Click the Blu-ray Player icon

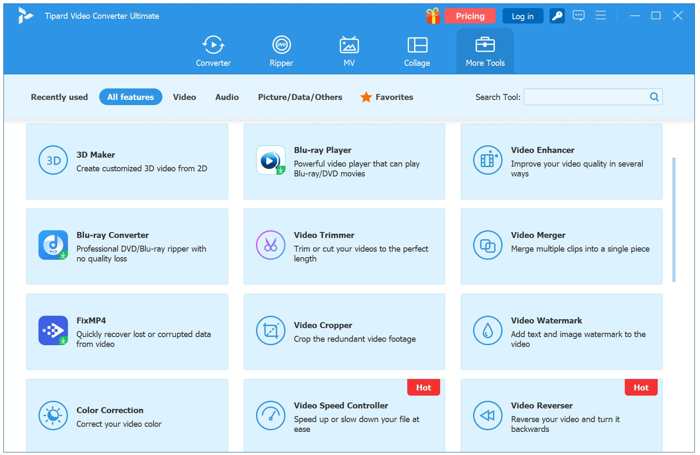point(271,160)
